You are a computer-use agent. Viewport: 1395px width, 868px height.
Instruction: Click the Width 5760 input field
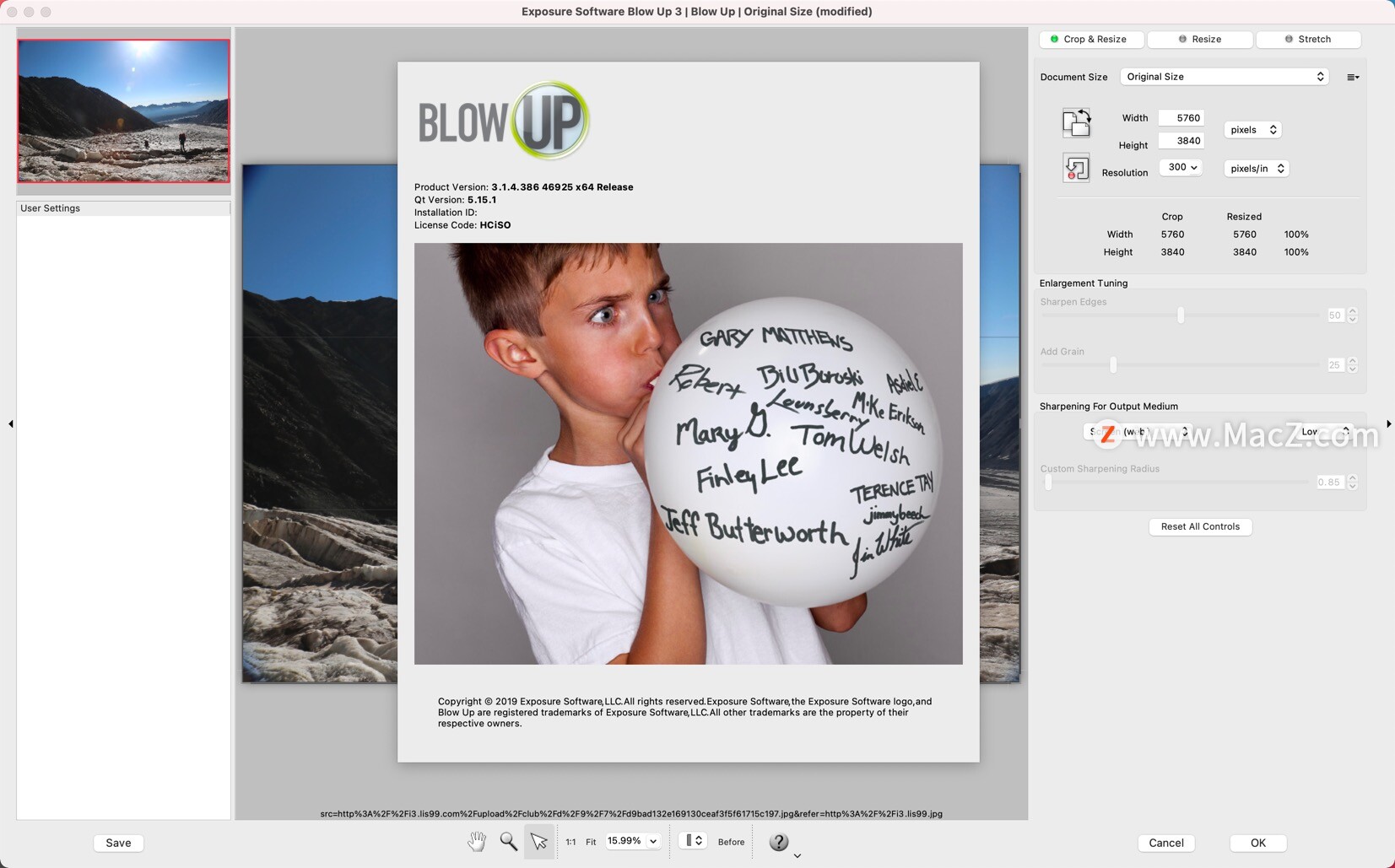(x=1181, y=118)
